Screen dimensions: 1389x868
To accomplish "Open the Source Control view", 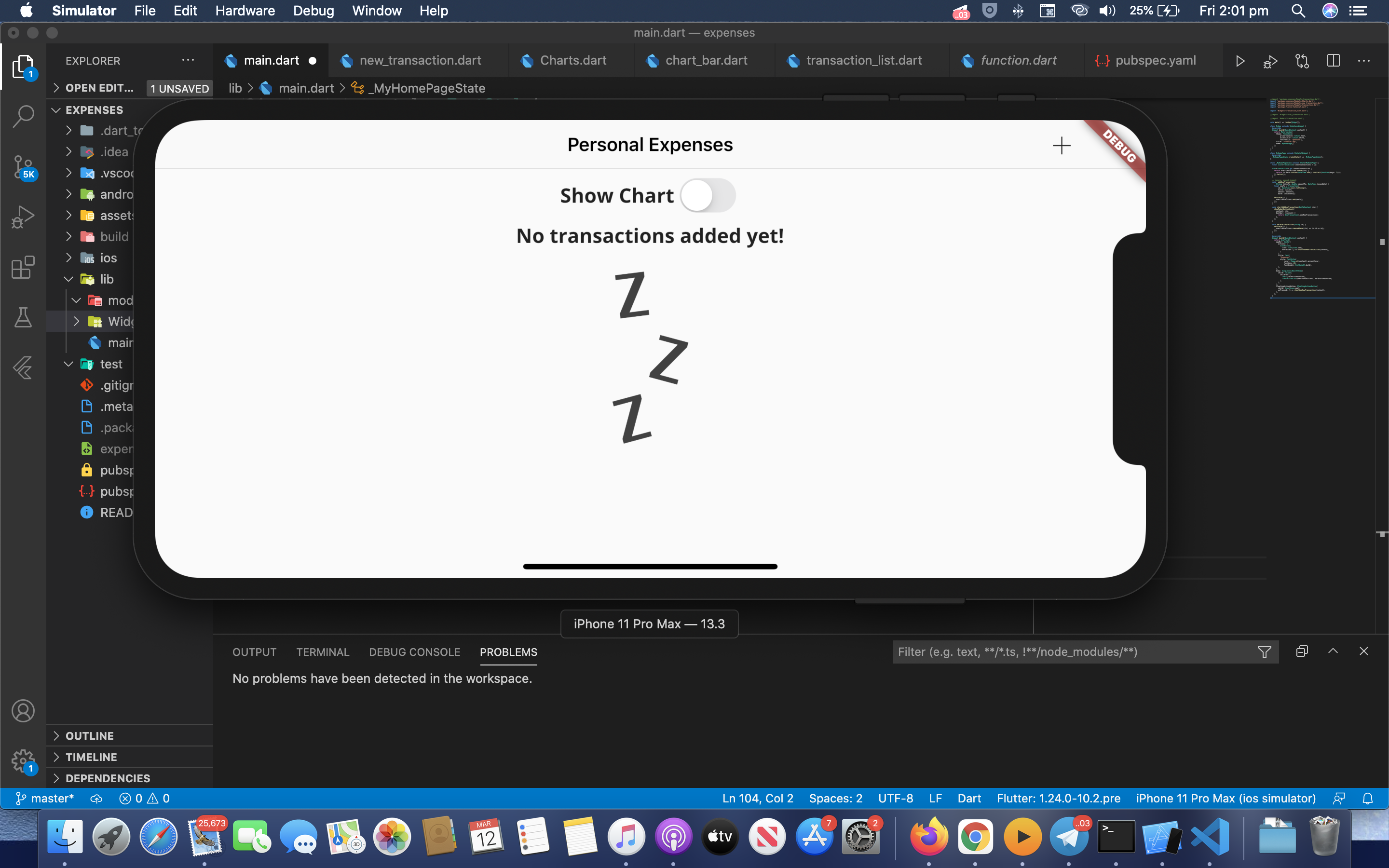I will 23,166.
